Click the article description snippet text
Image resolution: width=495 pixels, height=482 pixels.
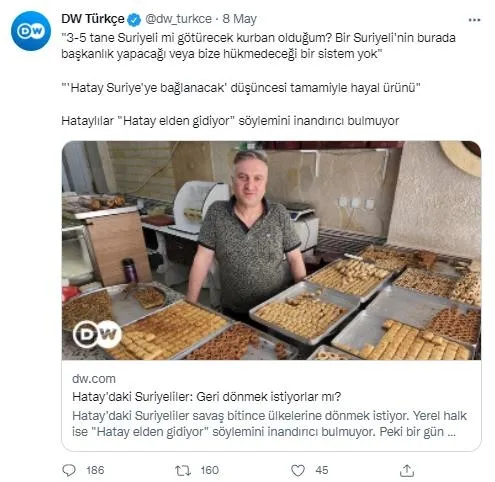click(269, 424)
